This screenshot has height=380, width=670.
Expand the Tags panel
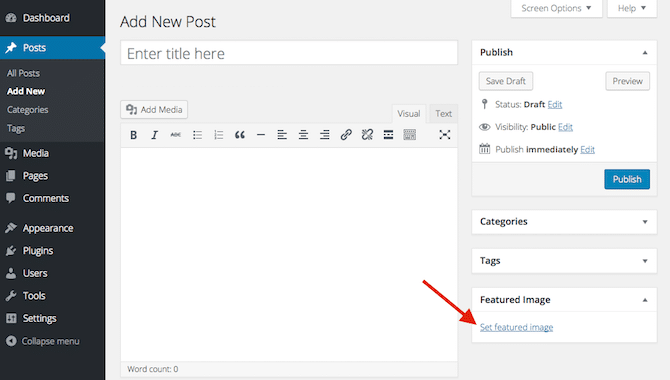click(x=645, y=261)
